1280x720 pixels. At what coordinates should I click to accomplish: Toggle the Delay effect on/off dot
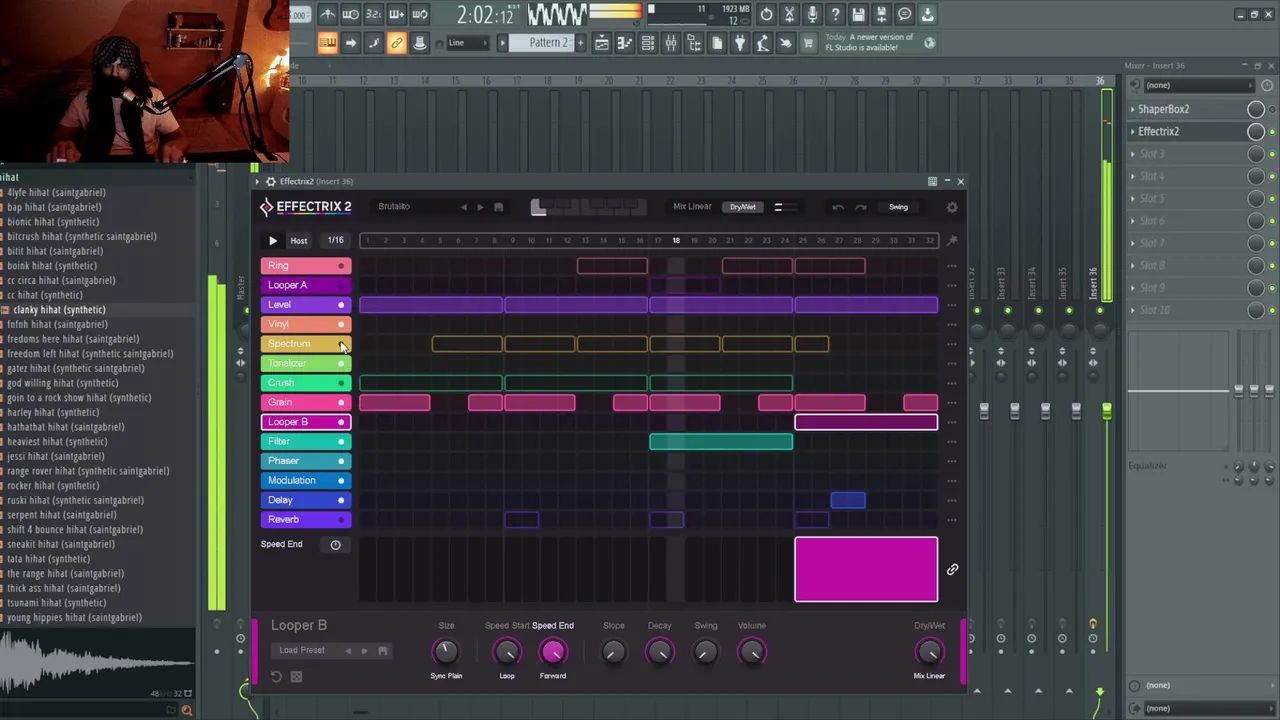341,500
